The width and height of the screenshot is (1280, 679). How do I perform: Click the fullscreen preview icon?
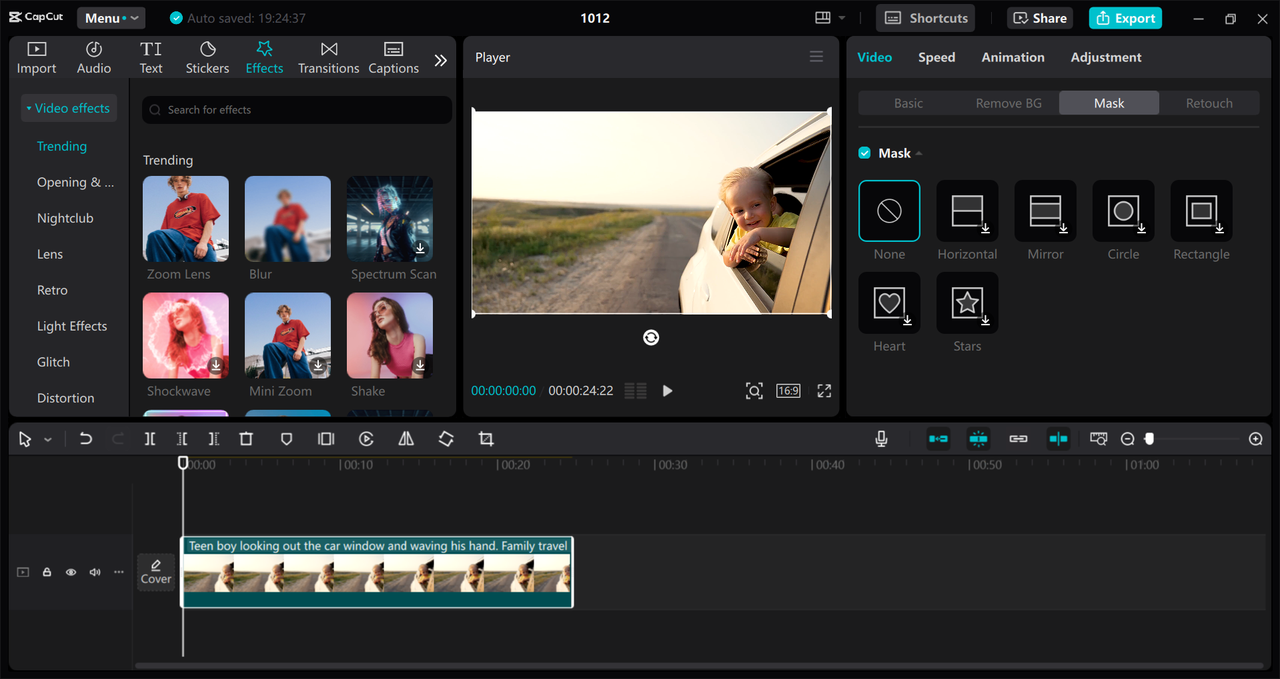[824, 391]
